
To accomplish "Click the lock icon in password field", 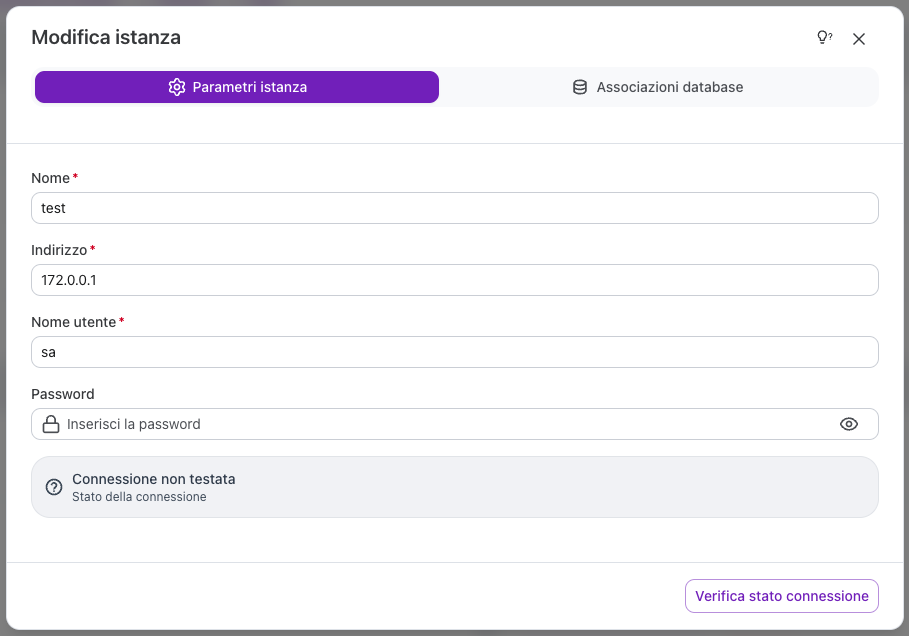I will [x=51, y=424].
